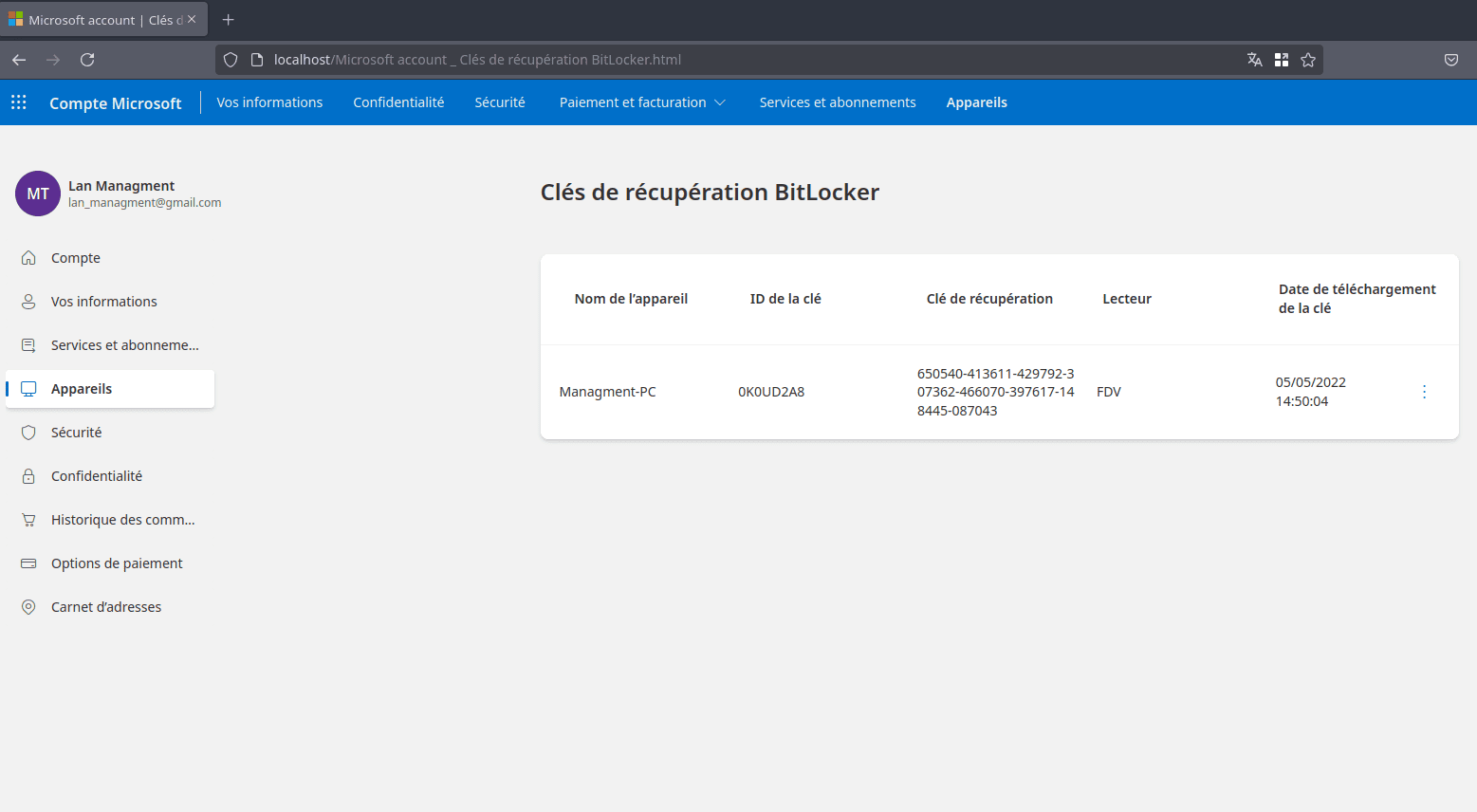Open the Pocket save icon

pos(1450,60)
